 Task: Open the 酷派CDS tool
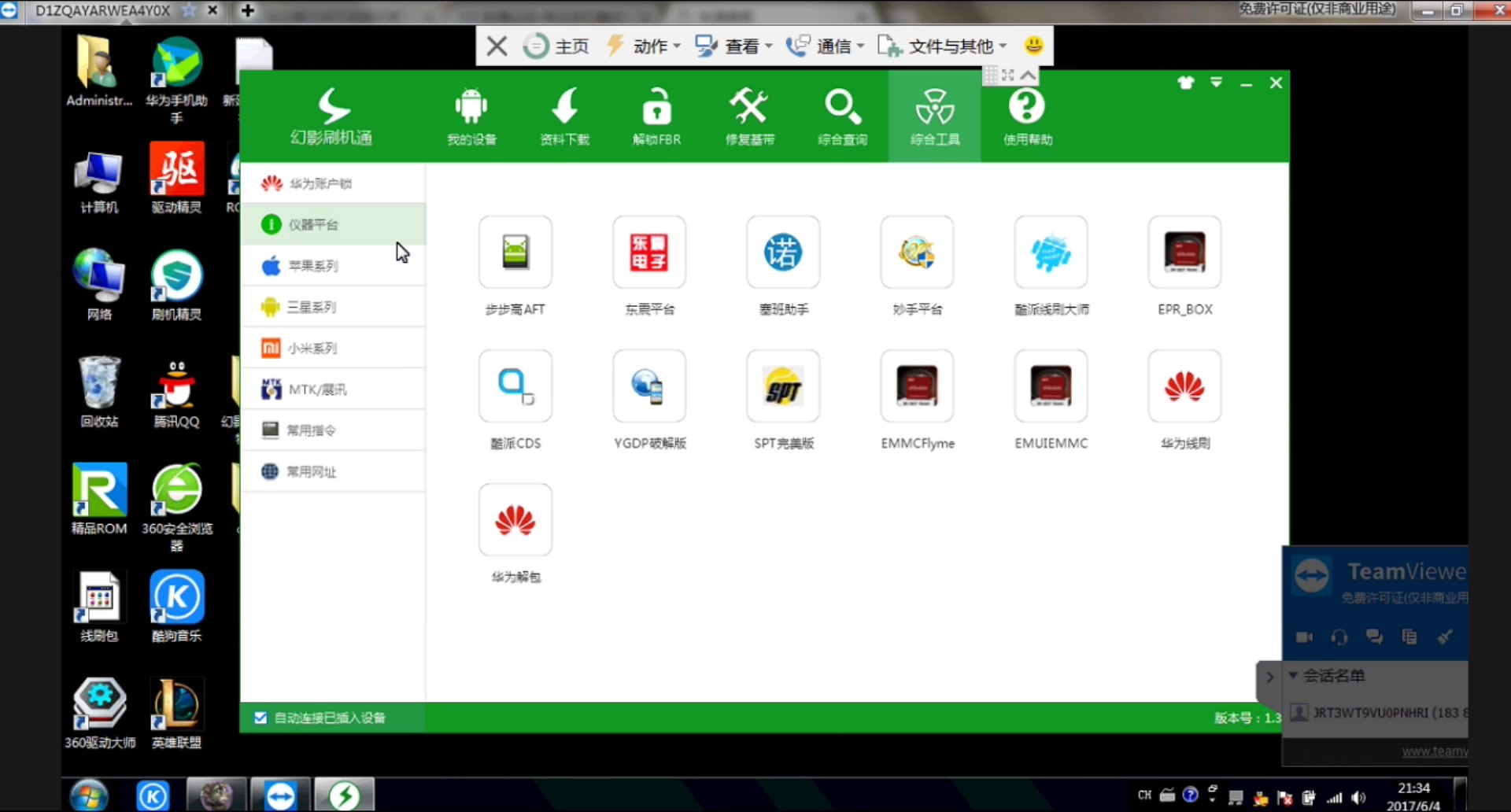point(515,386)
